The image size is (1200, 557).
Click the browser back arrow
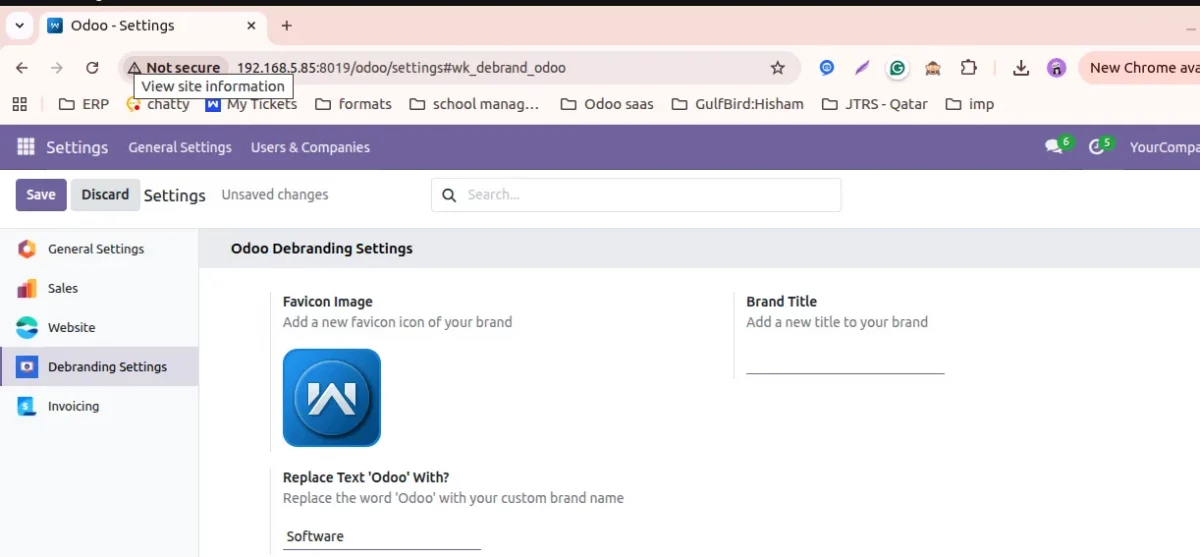point(22,68)
